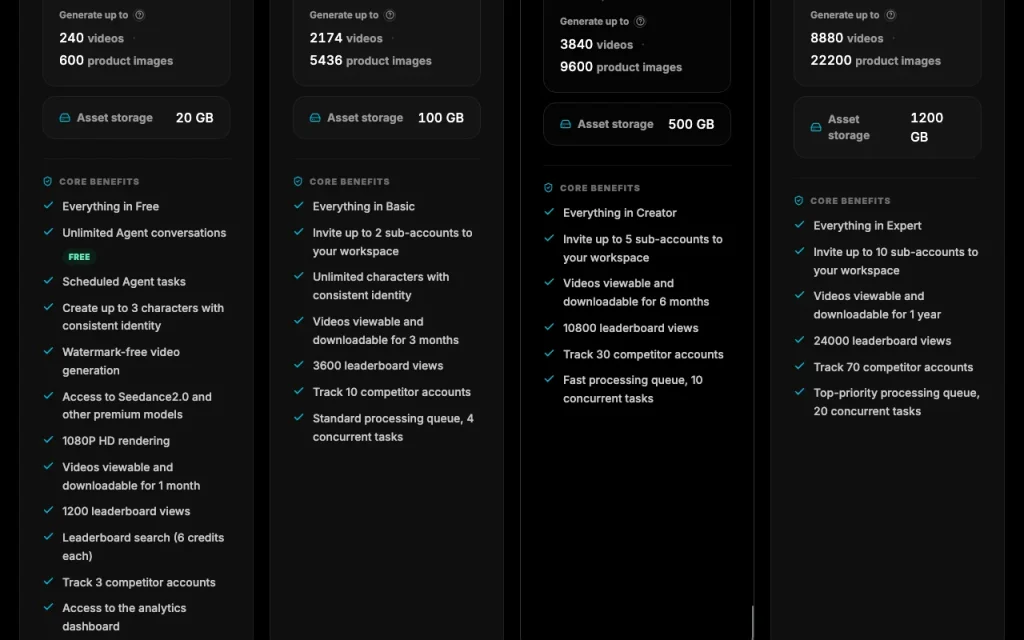The height and width of the screenshot is (640, 1024).
Task: Click 'Everything in Expert' benefit
Action: pos(867,226)
